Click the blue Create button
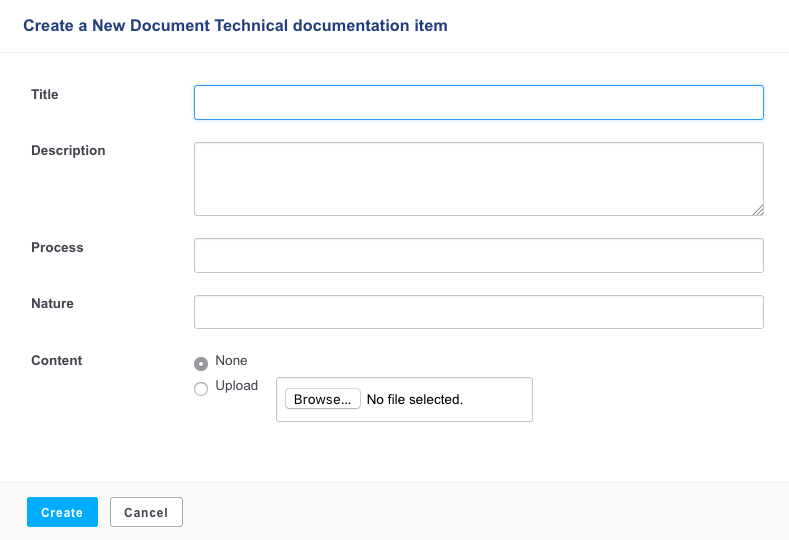Image resolution: width=789 pixels, height=540 pixels. [x=62, y=512]
